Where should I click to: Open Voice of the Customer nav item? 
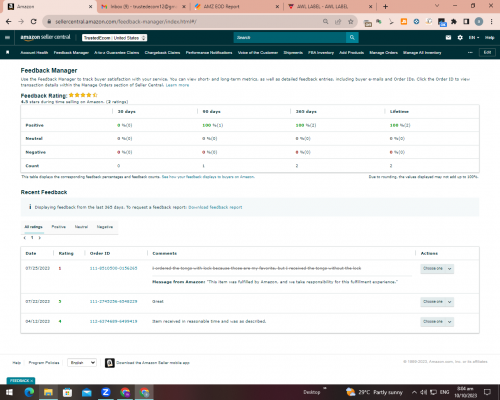point(258,53)
